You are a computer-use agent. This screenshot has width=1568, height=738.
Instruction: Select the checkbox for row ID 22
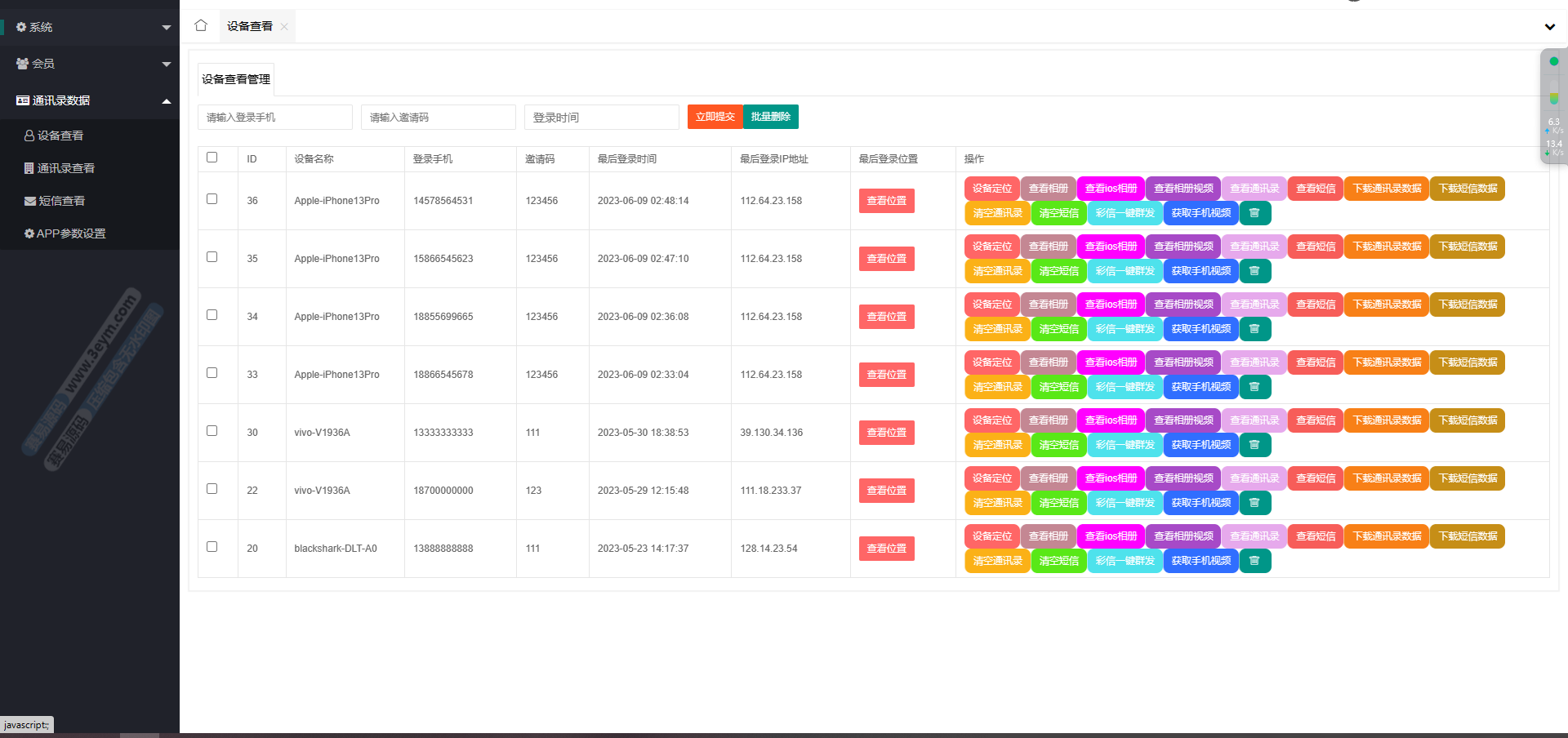212,489
